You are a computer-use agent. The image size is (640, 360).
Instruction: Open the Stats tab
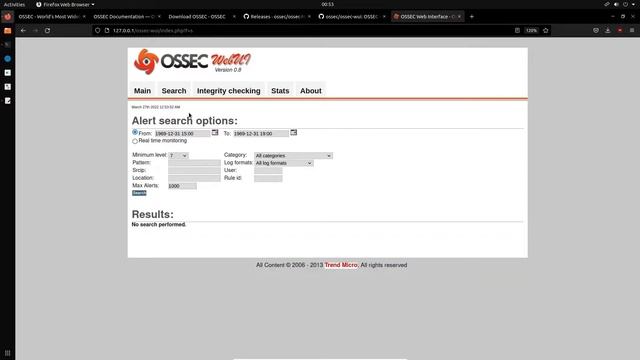(280, 91)
